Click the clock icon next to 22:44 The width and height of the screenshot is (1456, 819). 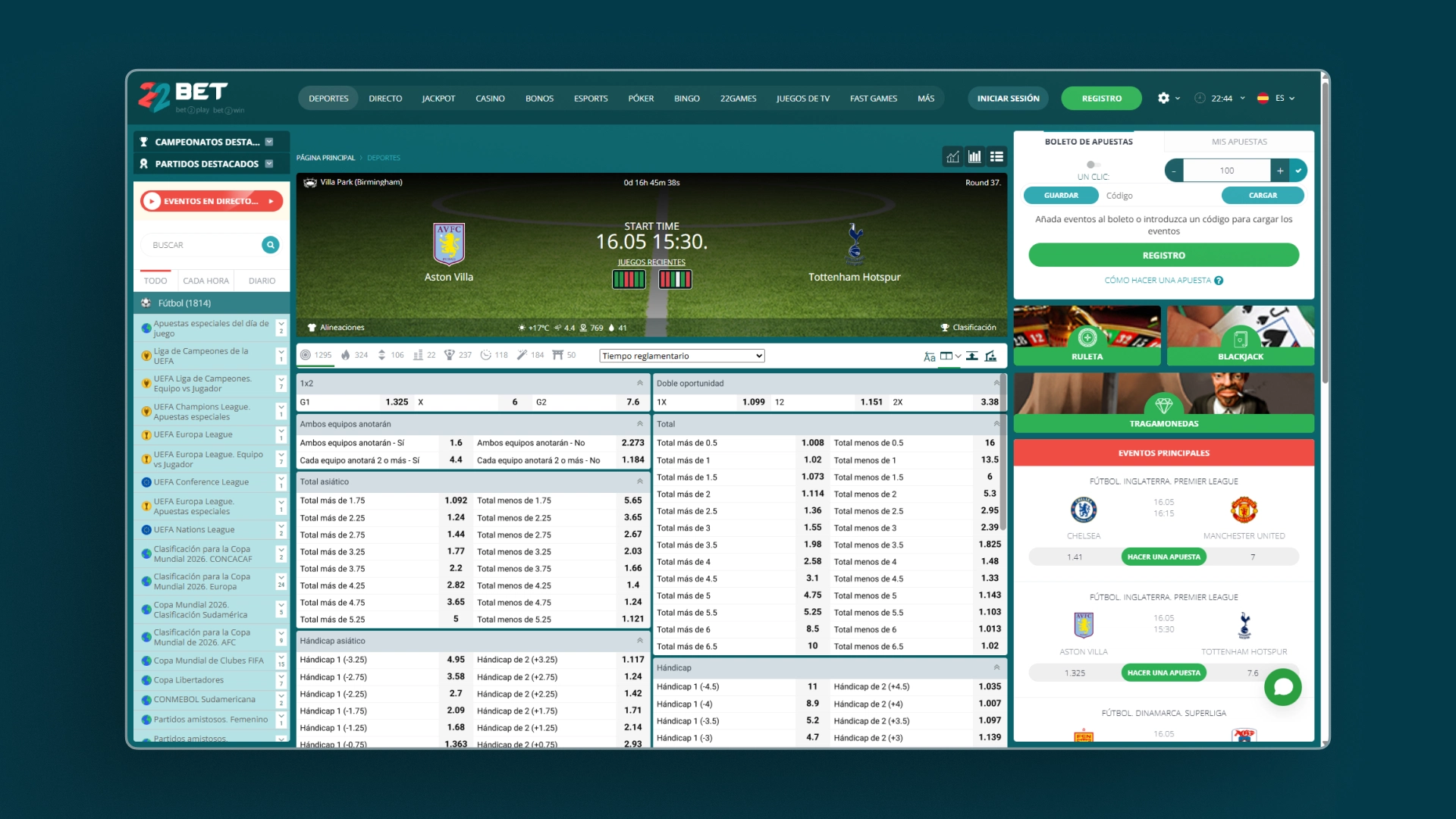coord(1200,98)
